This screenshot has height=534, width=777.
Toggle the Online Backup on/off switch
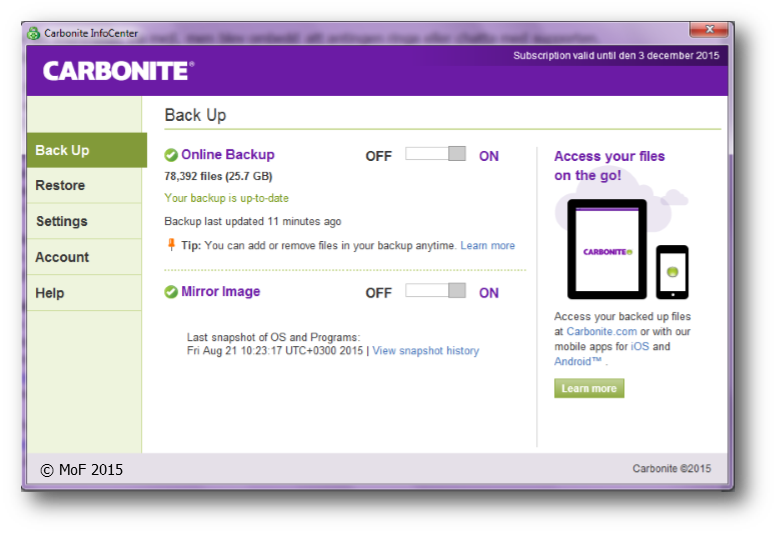[435, 155]
